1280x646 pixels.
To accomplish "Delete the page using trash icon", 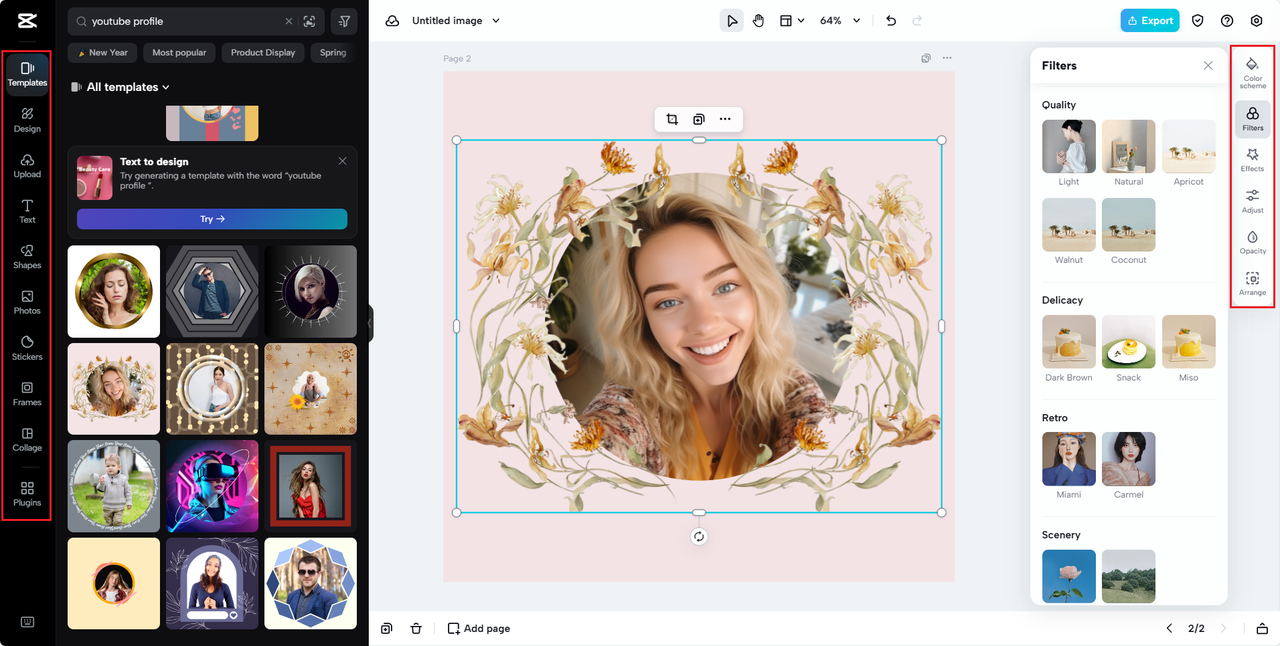I will [416, 628].
